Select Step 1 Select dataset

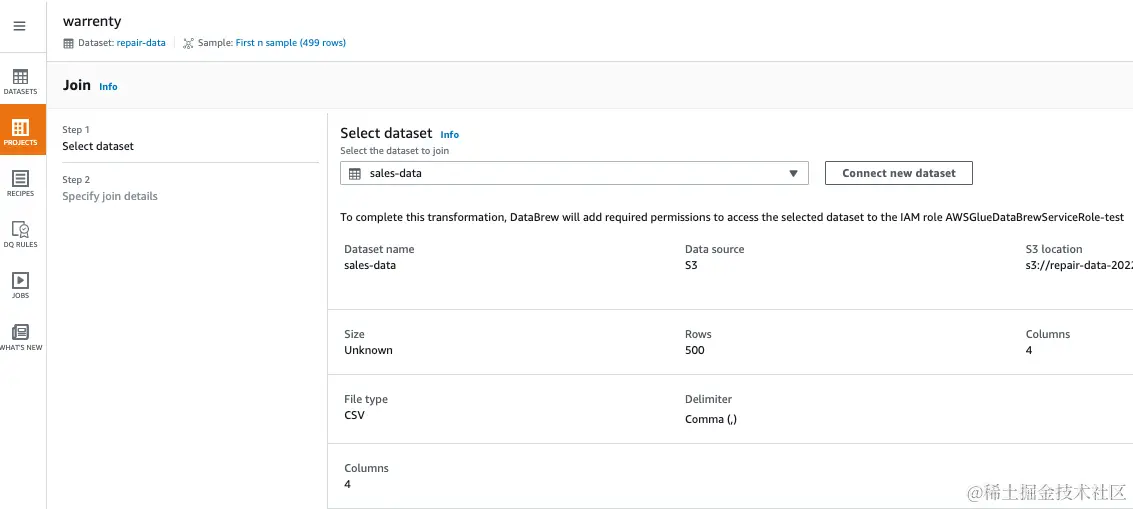[98, 146]
